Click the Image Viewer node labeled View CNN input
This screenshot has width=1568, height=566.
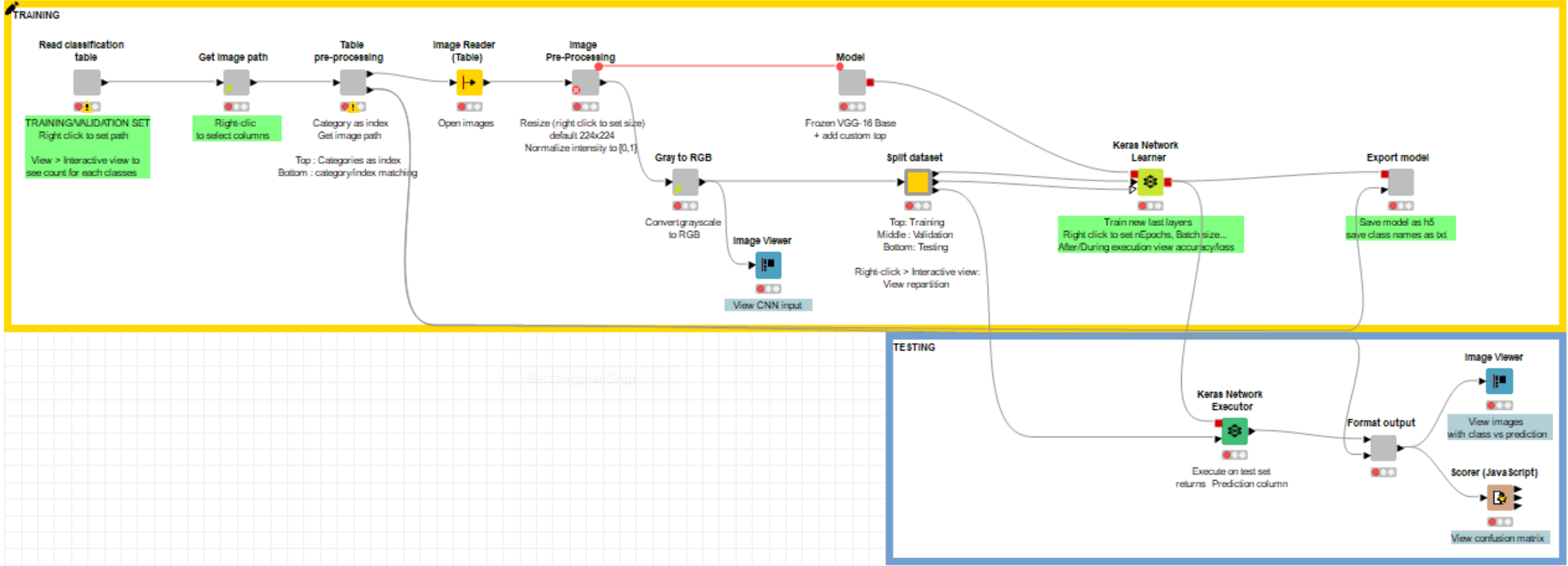pos(768,265)
